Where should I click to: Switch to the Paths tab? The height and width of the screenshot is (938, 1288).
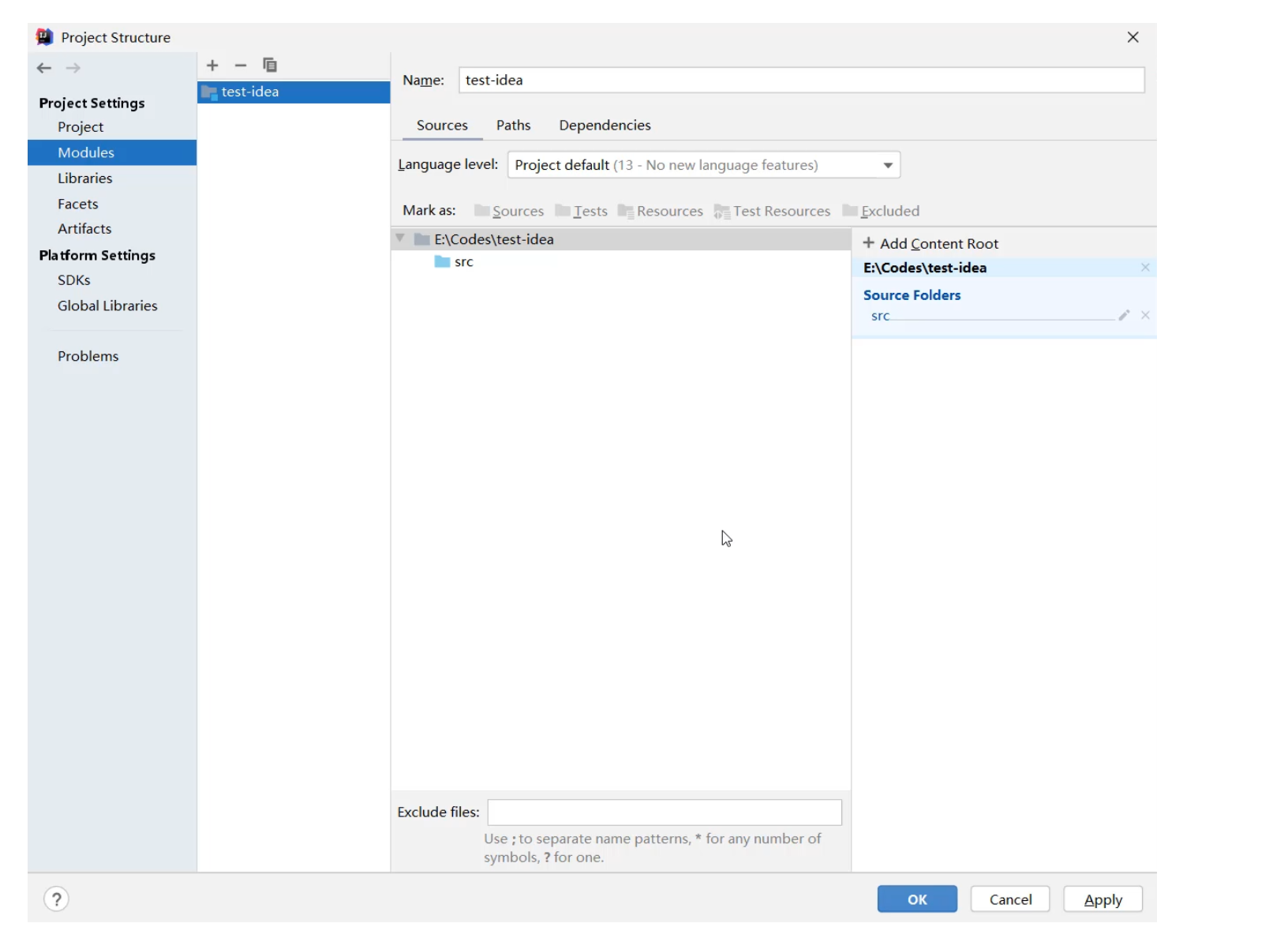[513, 126]
